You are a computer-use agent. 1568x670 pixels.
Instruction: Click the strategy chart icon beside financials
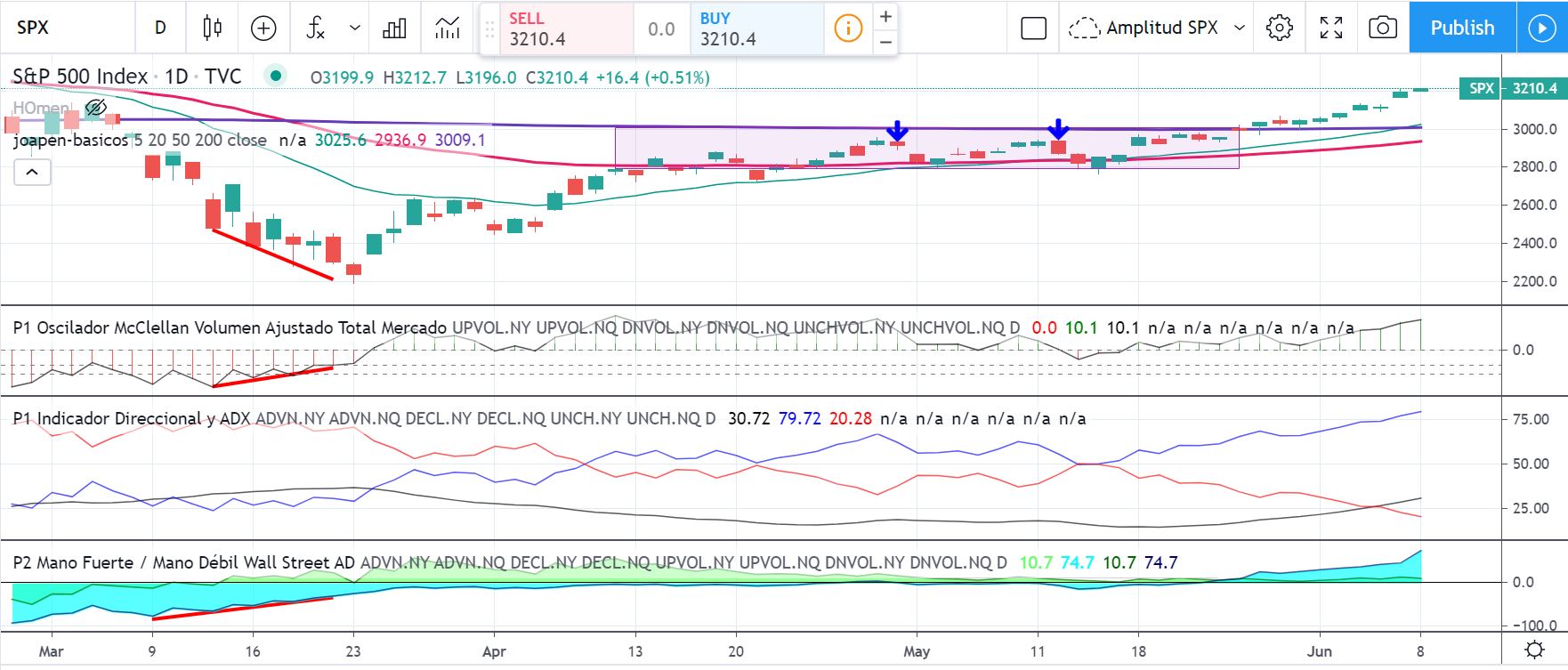(x=448, y=28)
